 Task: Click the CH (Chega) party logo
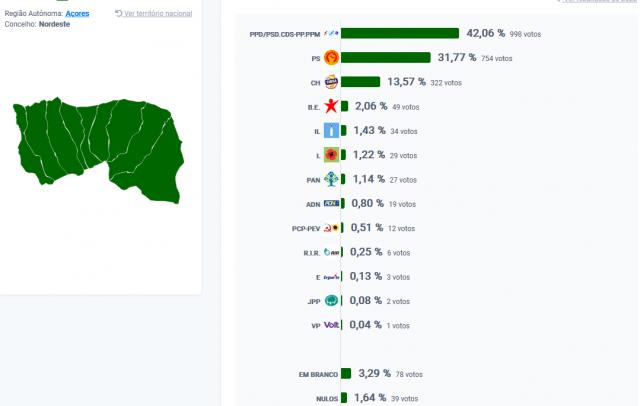(331, 82)
